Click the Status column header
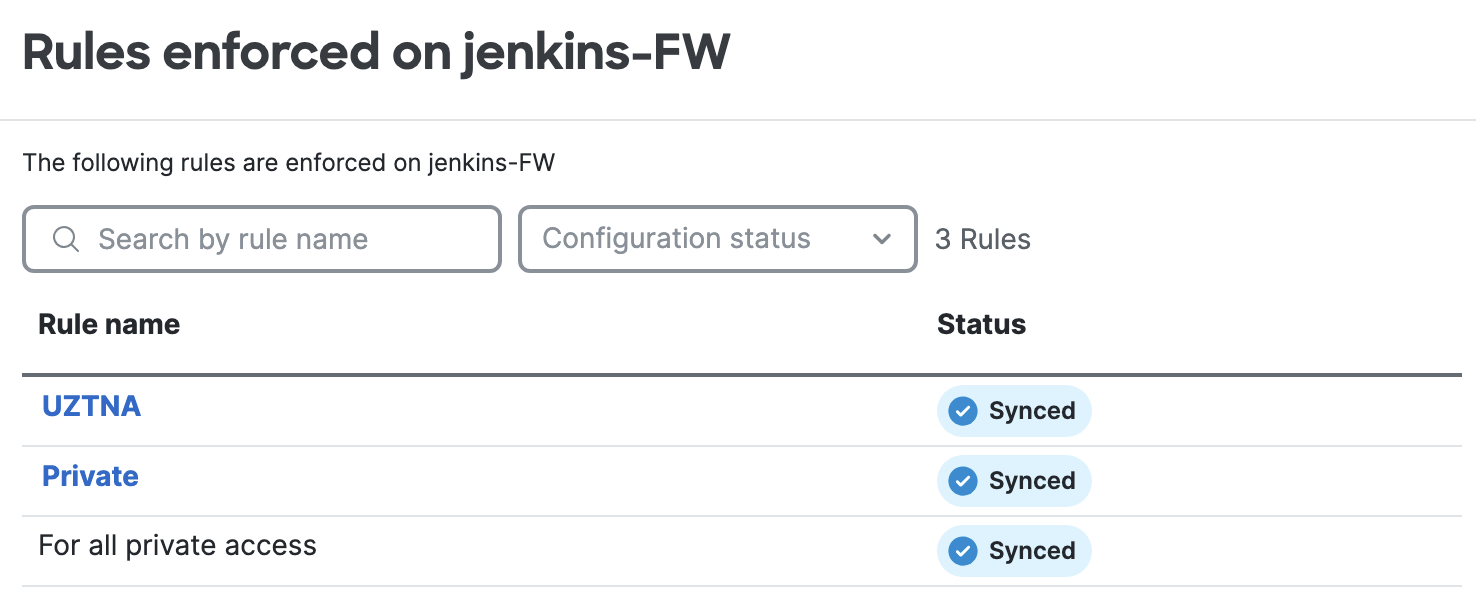Screen dimensions: 1476x608 click(x=981, y=324)
